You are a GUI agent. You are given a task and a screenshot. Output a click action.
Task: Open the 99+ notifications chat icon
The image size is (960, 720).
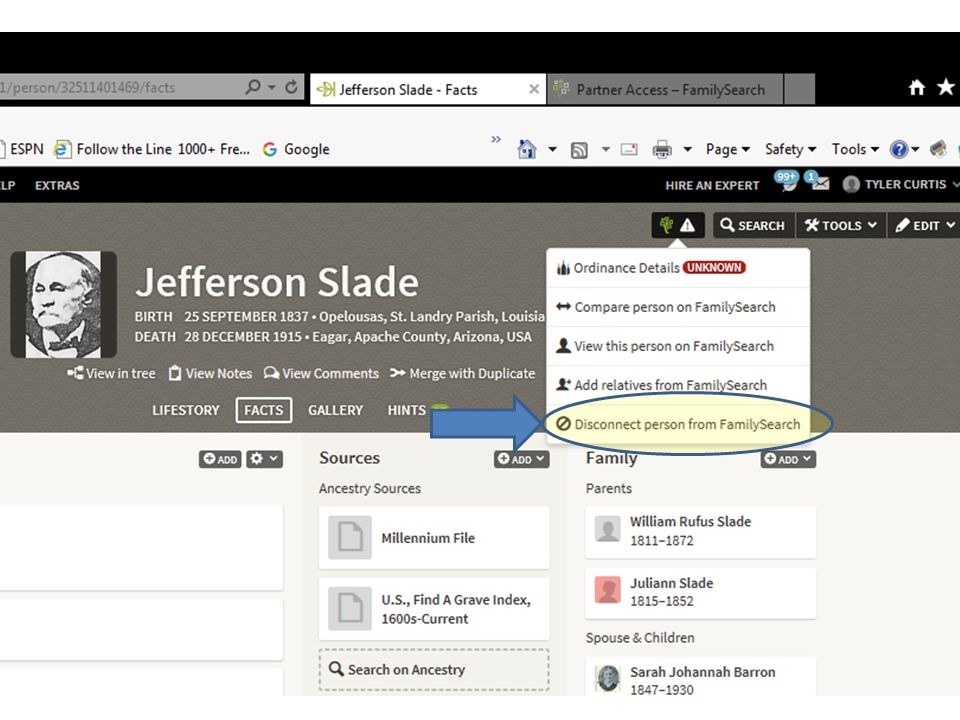(x=787, y=181)
